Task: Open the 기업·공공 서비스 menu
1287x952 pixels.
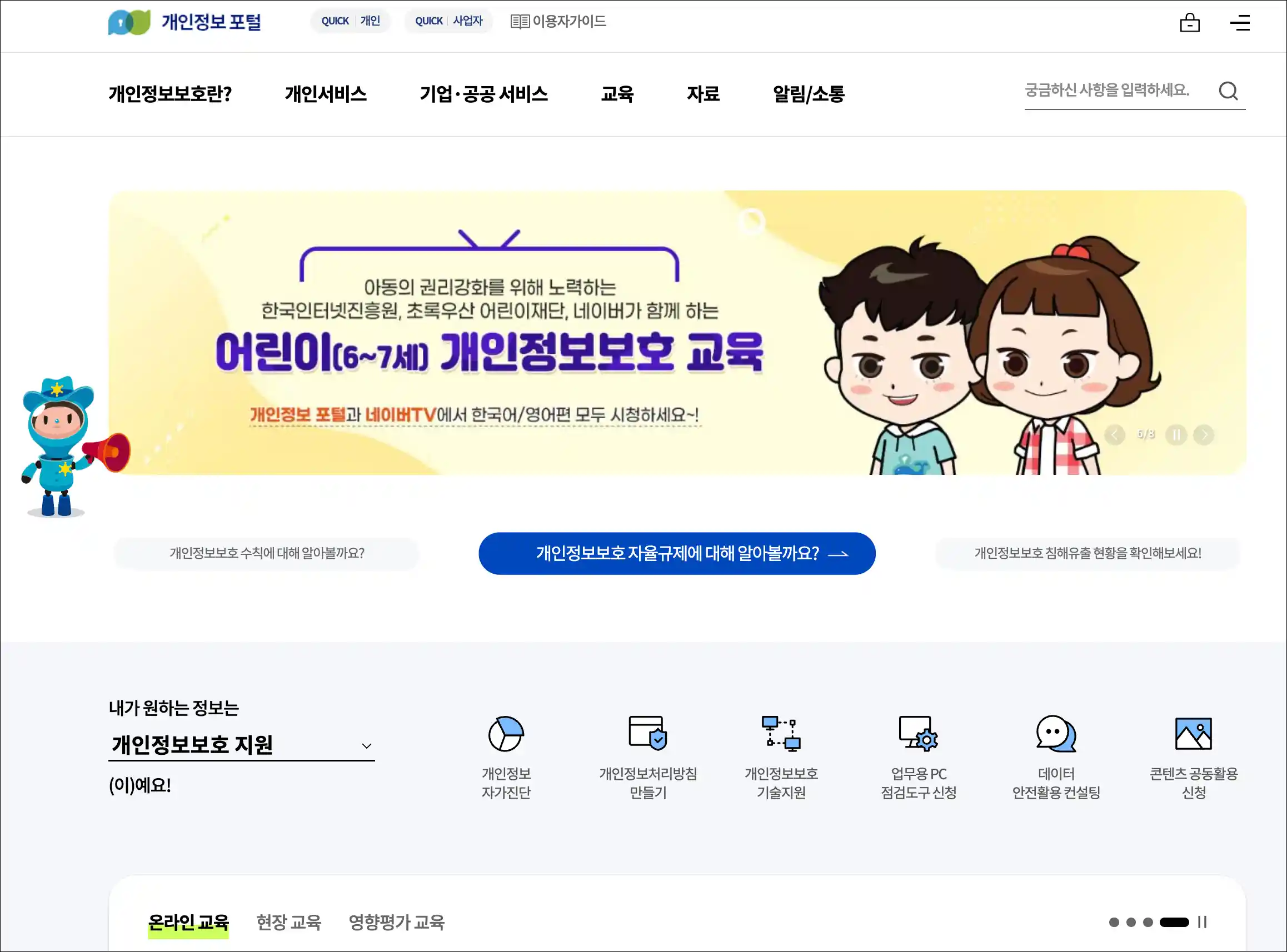Action: pyautogui.click(x=484, y=93)
